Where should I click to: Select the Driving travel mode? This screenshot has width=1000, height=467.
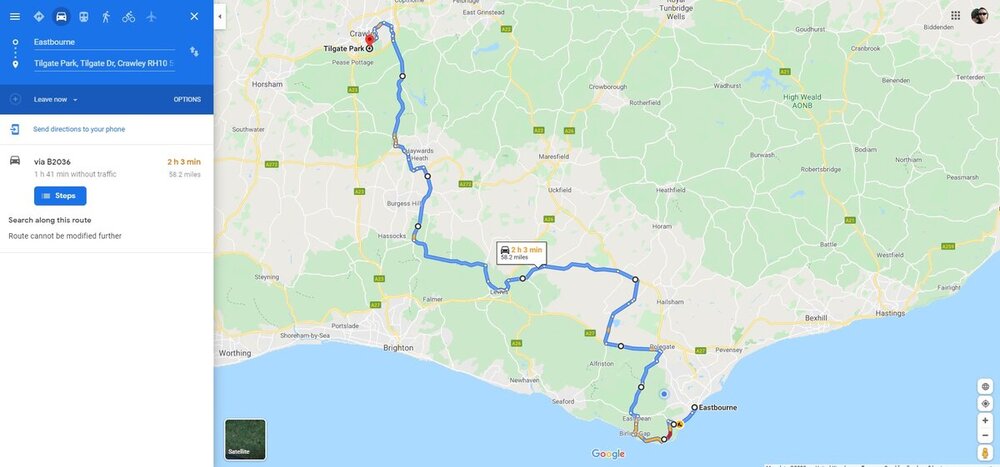pyautogui.click(x=61, y=17)
